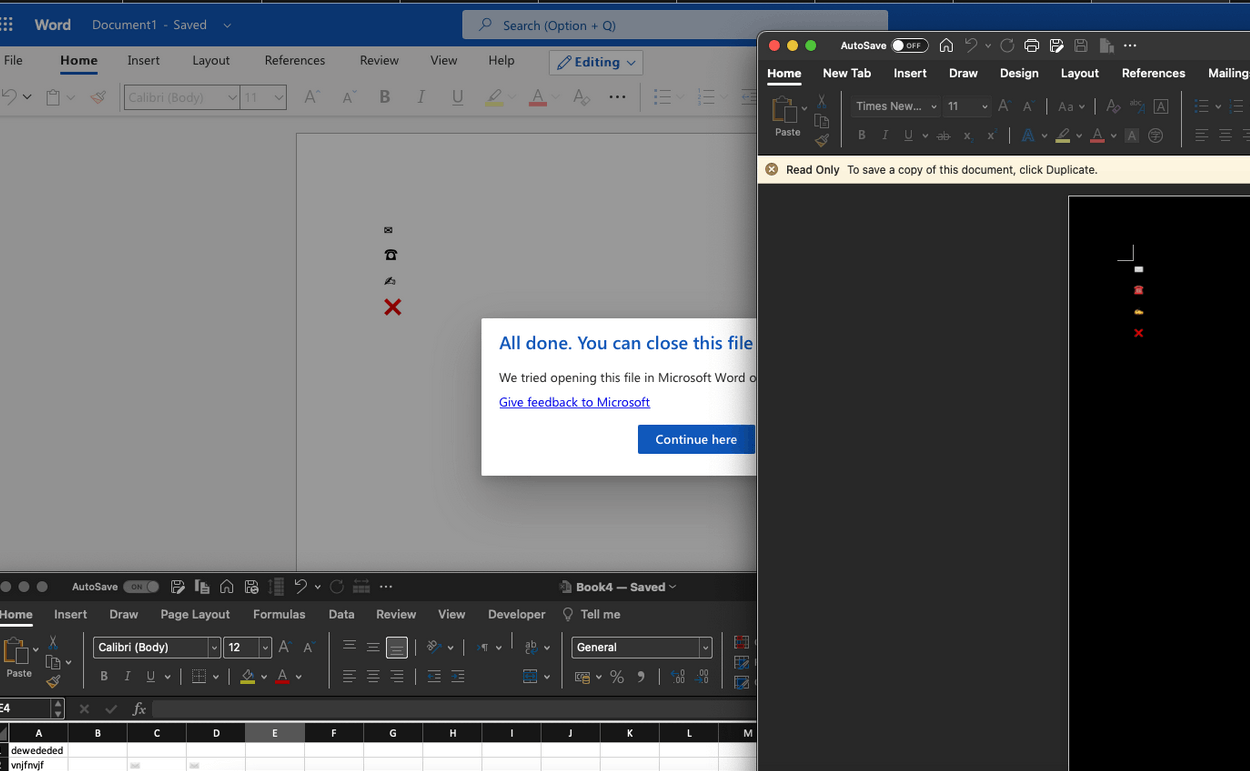
Task: Close the Read Only notification bar
Action: (x=771, y=169)
